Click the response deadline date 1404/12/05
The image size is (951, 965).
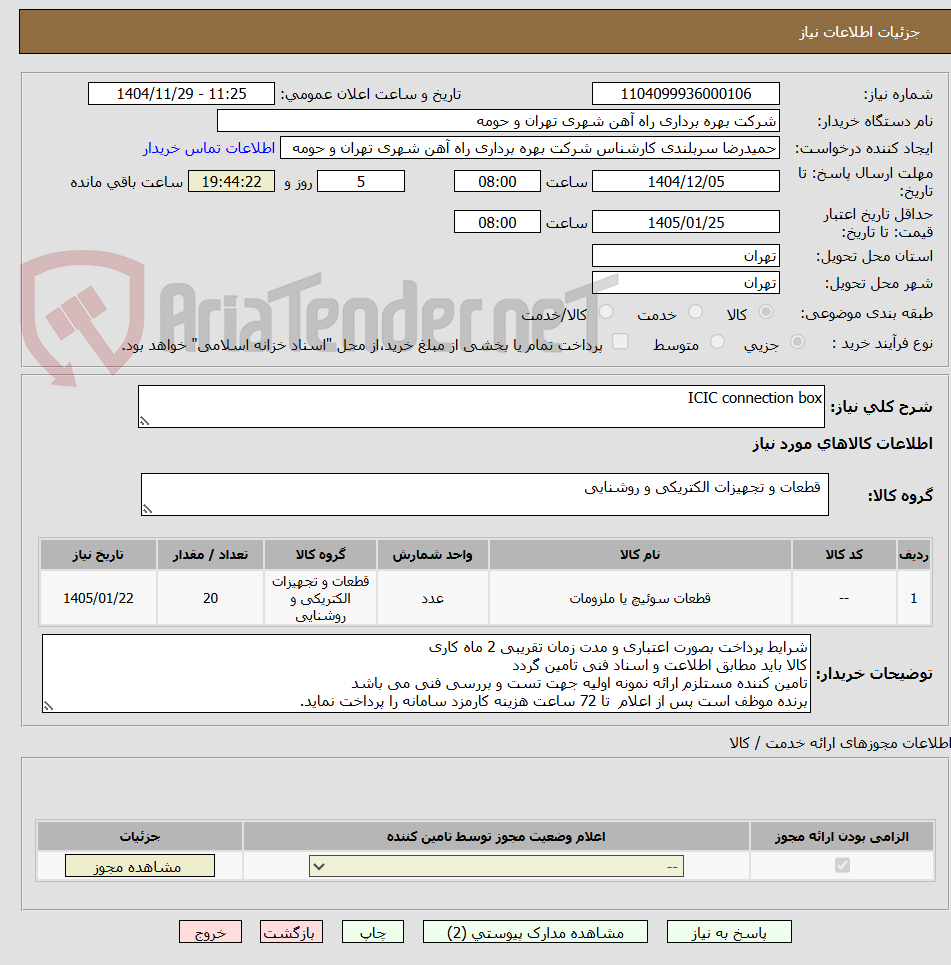(x=686, y=182)
